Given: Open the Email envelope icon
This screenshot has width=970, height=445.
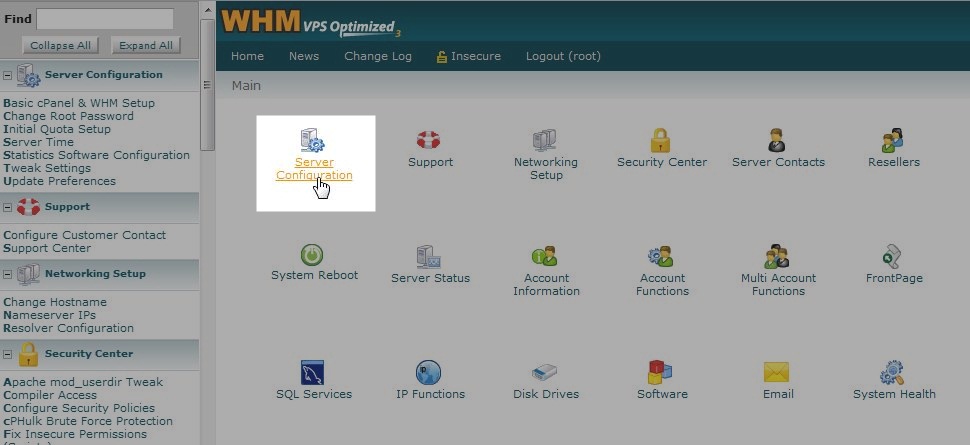Looking at the screenshot, I should tap(776, 372).
